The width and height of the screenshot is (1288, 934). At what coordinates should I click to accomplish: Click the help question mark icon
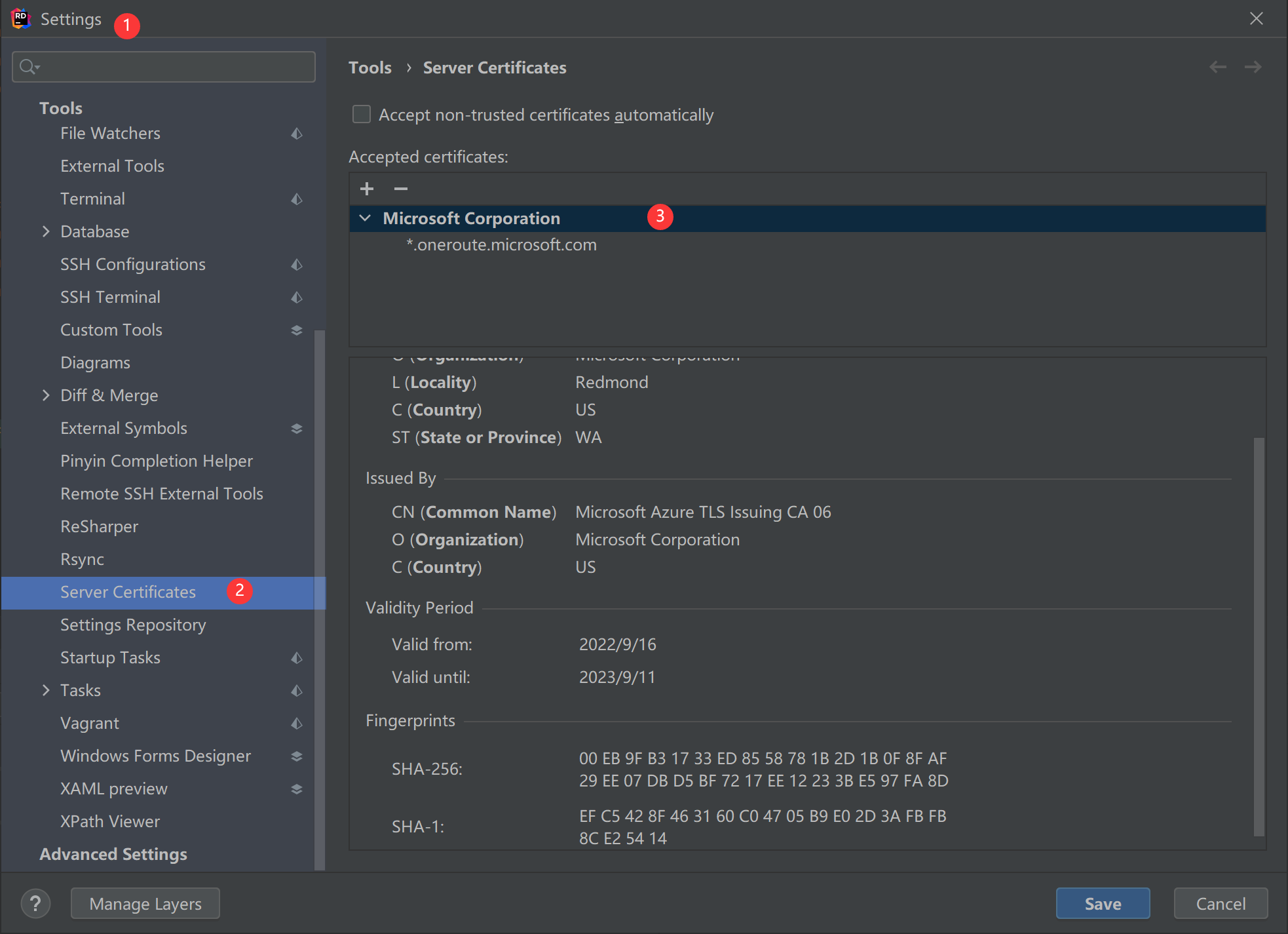tap(35, 904)
